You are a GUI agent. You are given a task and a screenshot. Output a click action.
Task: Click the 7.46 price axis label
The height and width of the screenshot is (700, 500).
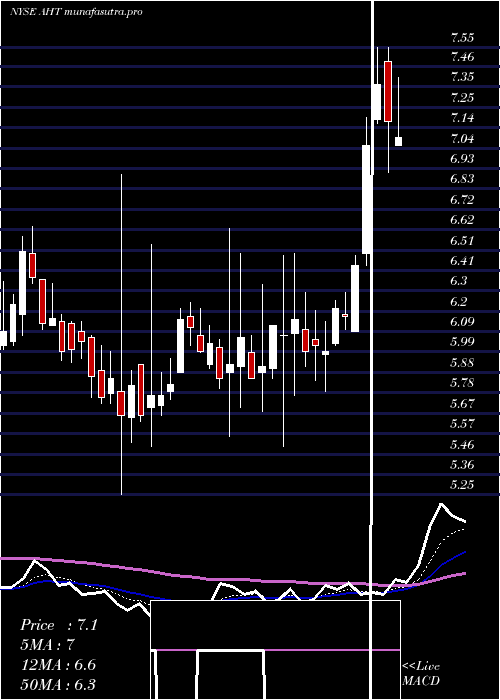click(x=462, y=57)
